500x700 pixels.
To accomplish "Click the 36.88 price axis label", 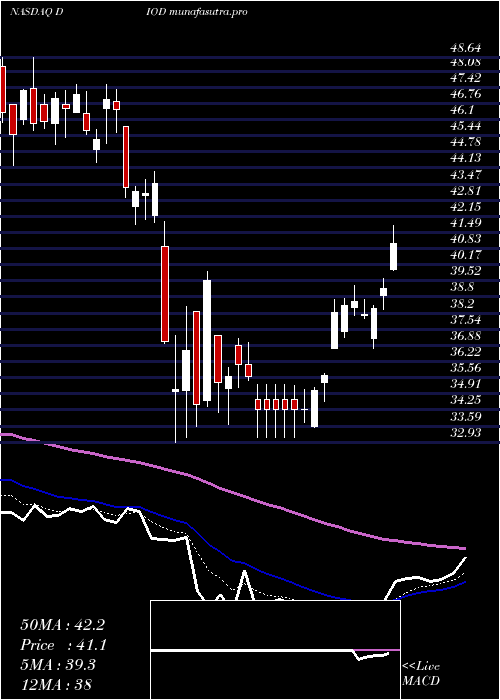I will (465, 336).
